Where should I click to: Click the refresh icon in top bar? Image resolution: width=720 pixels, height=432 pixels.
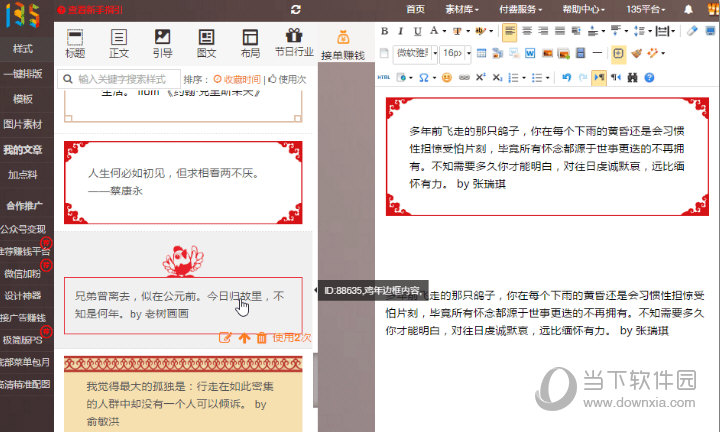[x=296, y=9]
